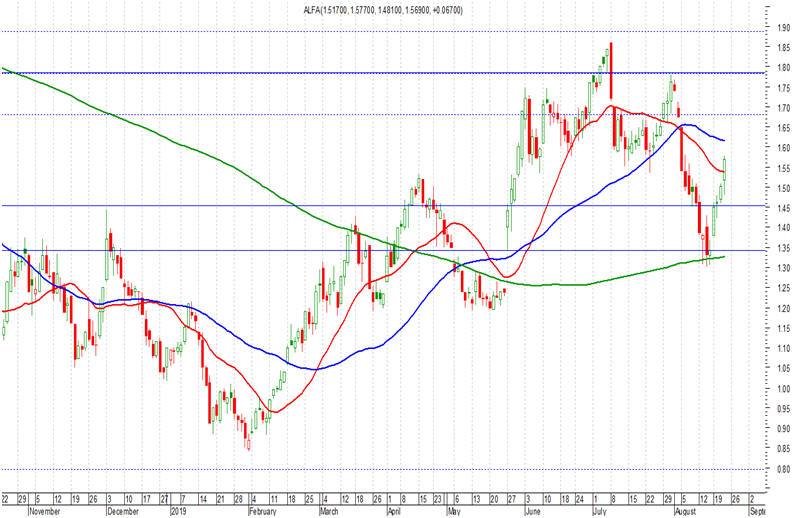The width and height of the screenshot is (794, 518).
Task: Click the 28 date tick in January
Action: coord(238,499)
